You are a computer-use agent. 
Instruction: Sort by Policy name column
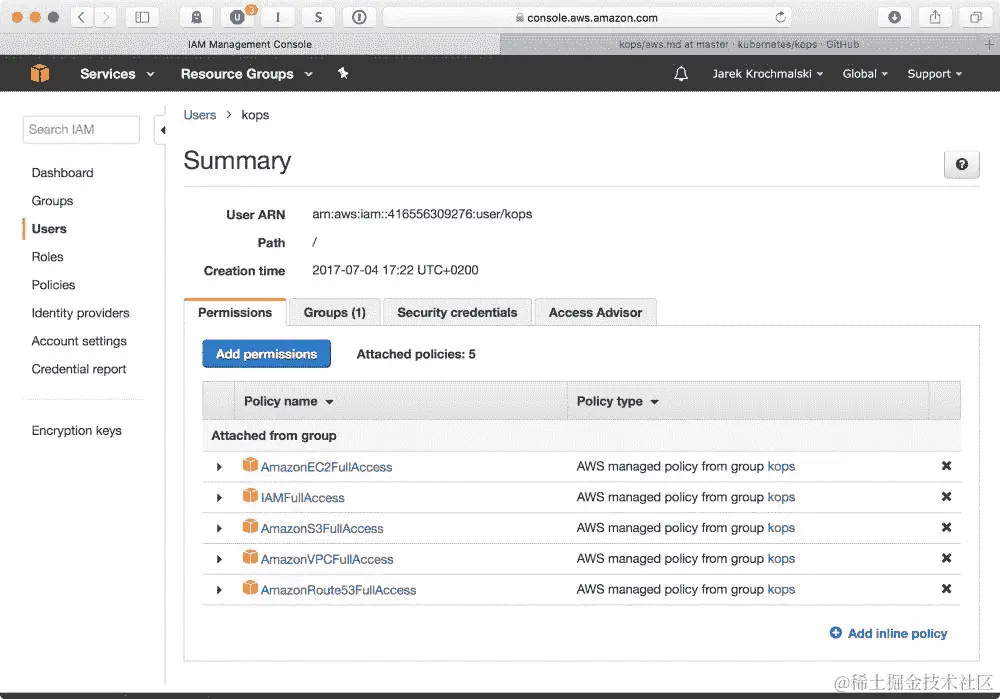288,401
